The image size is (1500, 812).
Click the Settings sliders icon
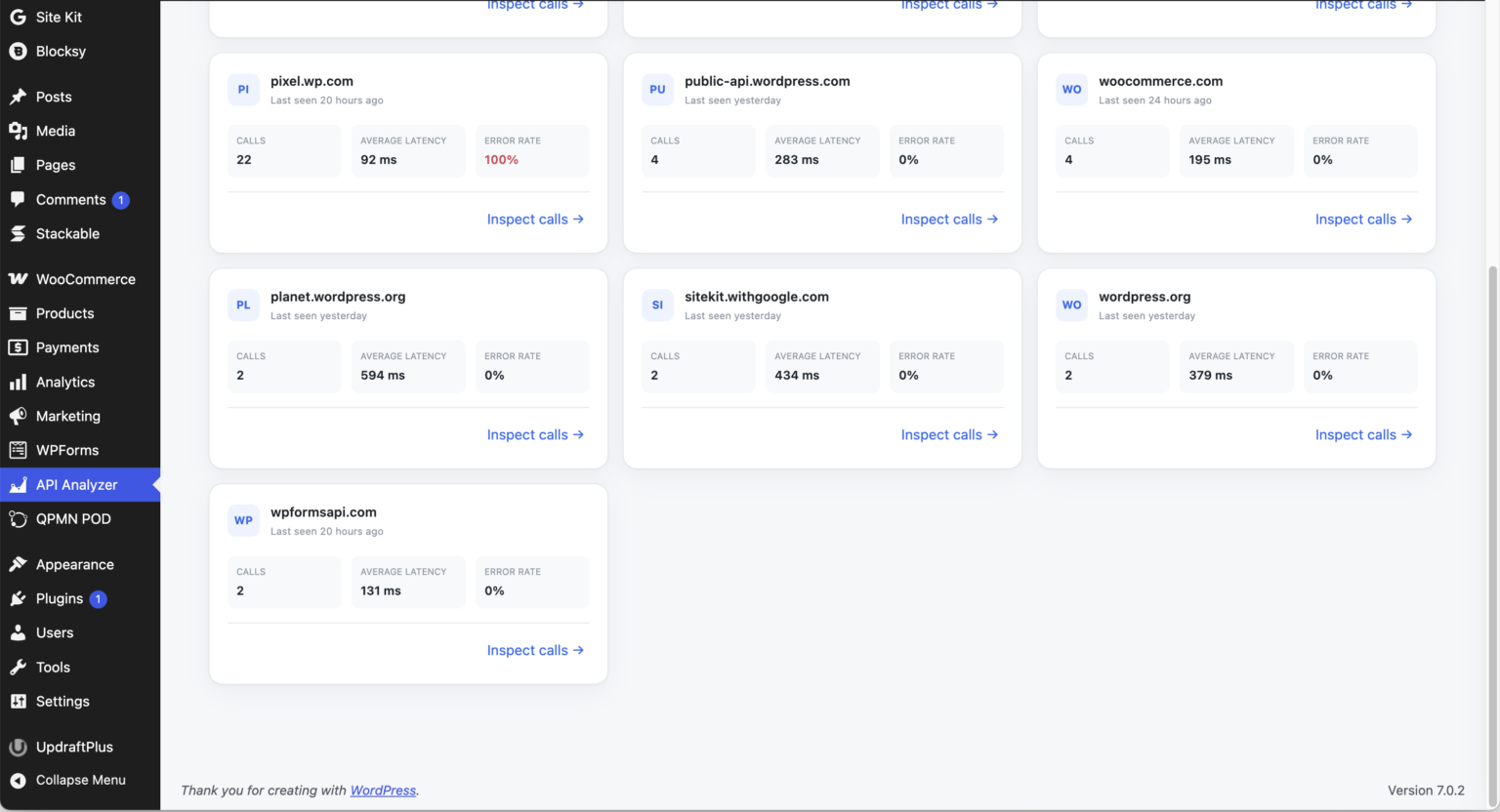tap(18, 701)
